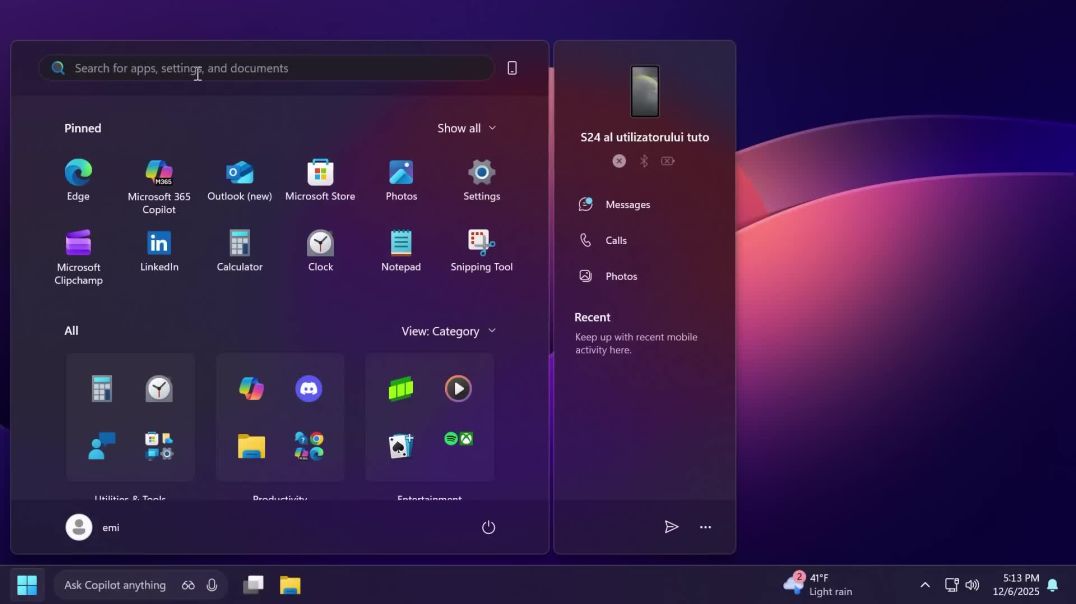
Task: Click the search input field
Action: [x=265, y=67]
